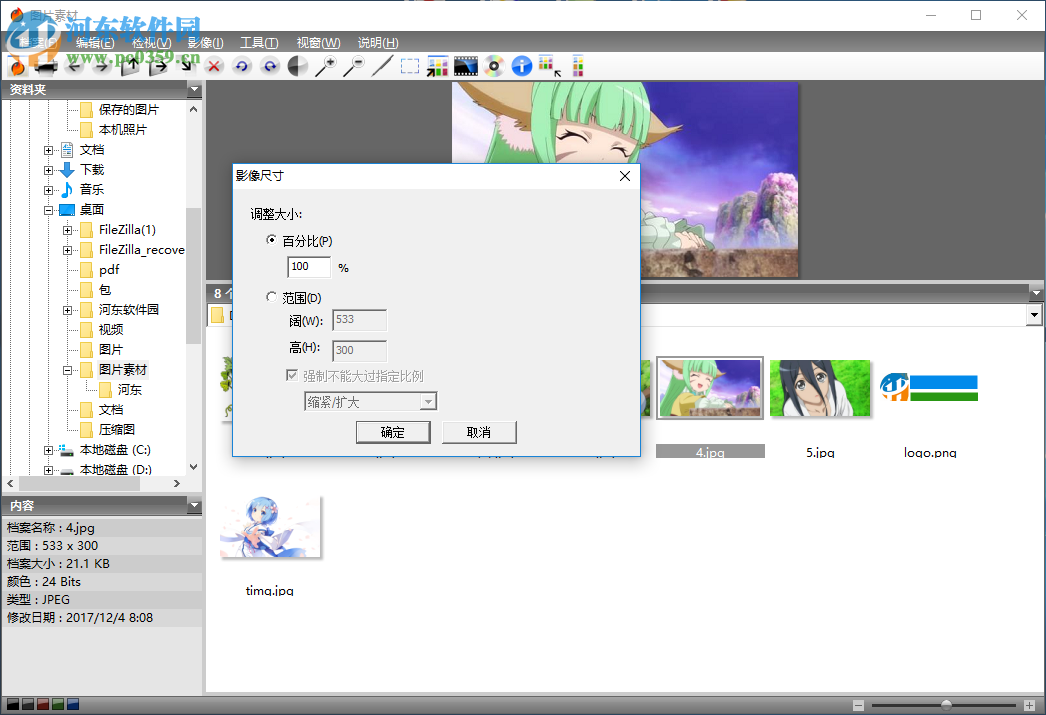This screenshot has height=715, width=1046.
Task: Click the folder up-arrow toolbar icon
Action: click(x=130, y=66)
